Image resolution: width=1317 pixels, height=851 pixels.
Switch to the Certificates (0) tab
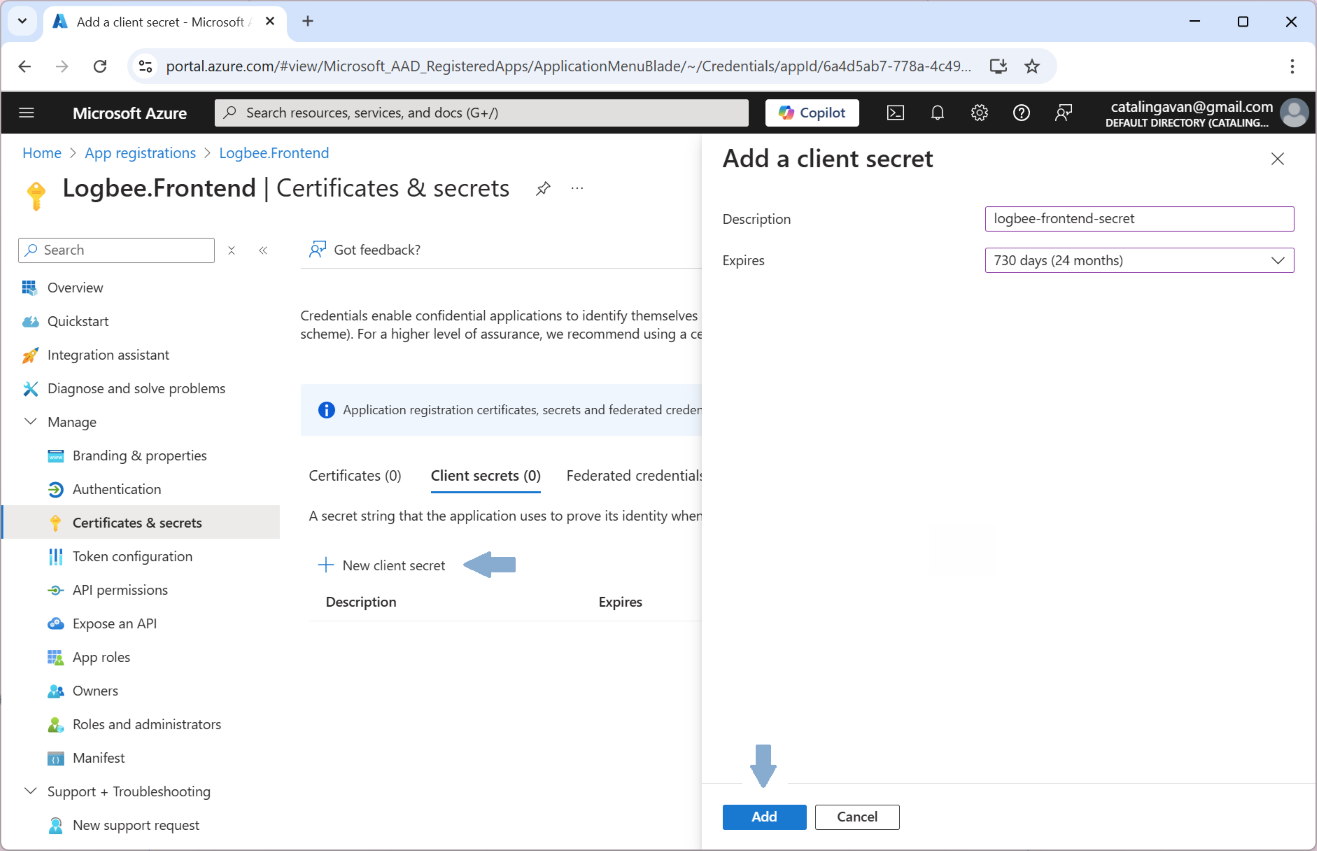click(x=354, y=475)
